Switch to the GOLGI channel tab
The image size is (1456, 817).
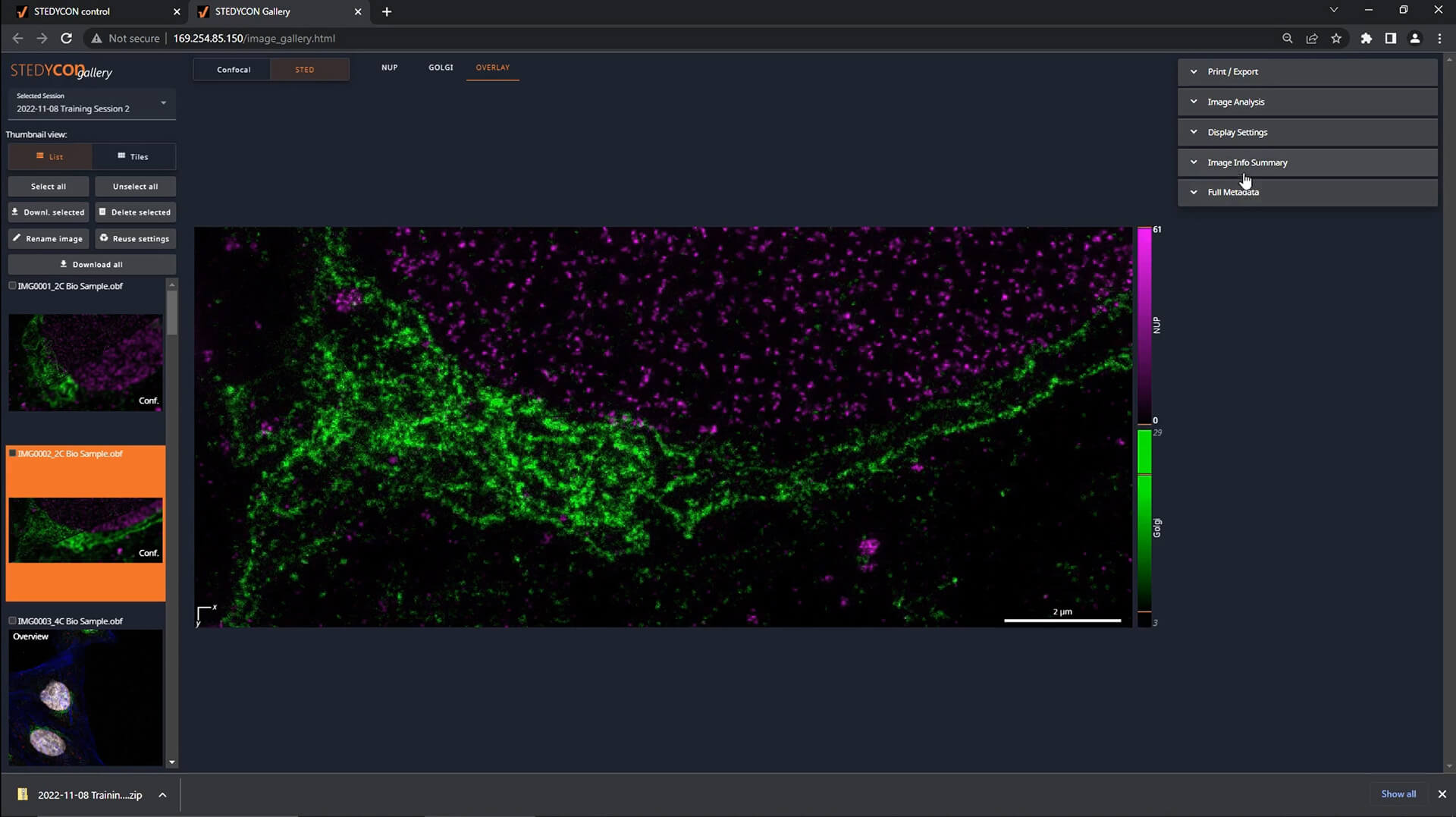coord(441,68)
